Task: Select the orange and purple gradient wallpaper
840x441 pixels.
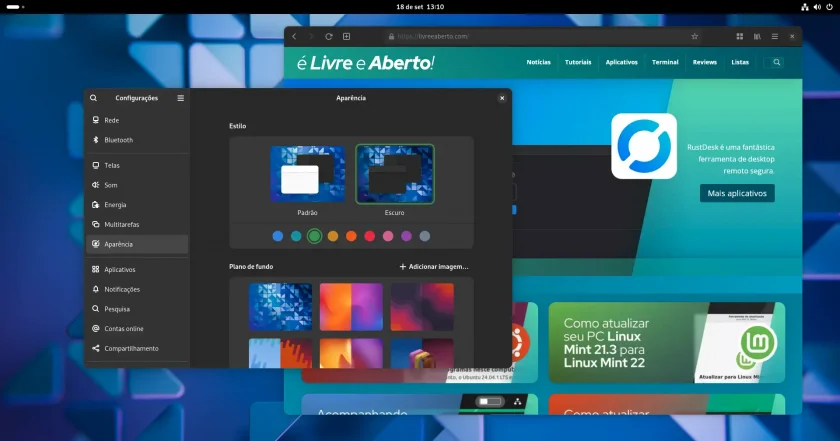Action: [351, 307]
